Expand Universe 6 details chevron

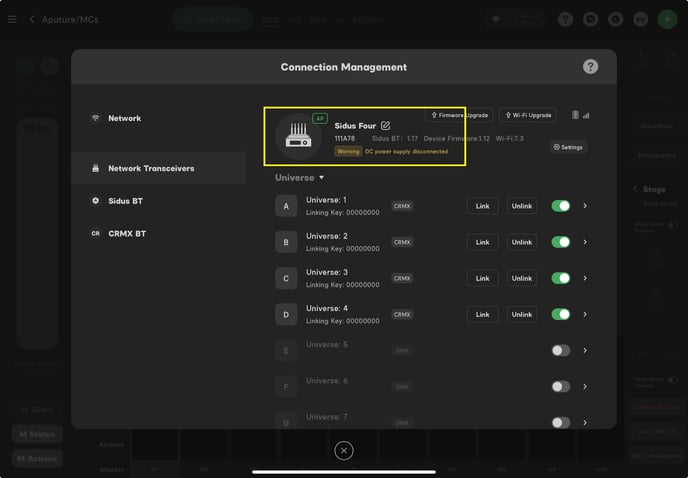(x=585, y=386)
